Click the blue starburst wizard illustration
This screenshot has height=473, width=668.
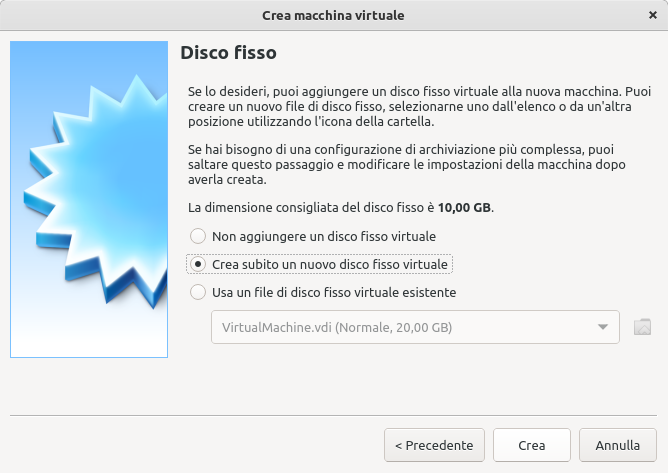pos(89,198)
